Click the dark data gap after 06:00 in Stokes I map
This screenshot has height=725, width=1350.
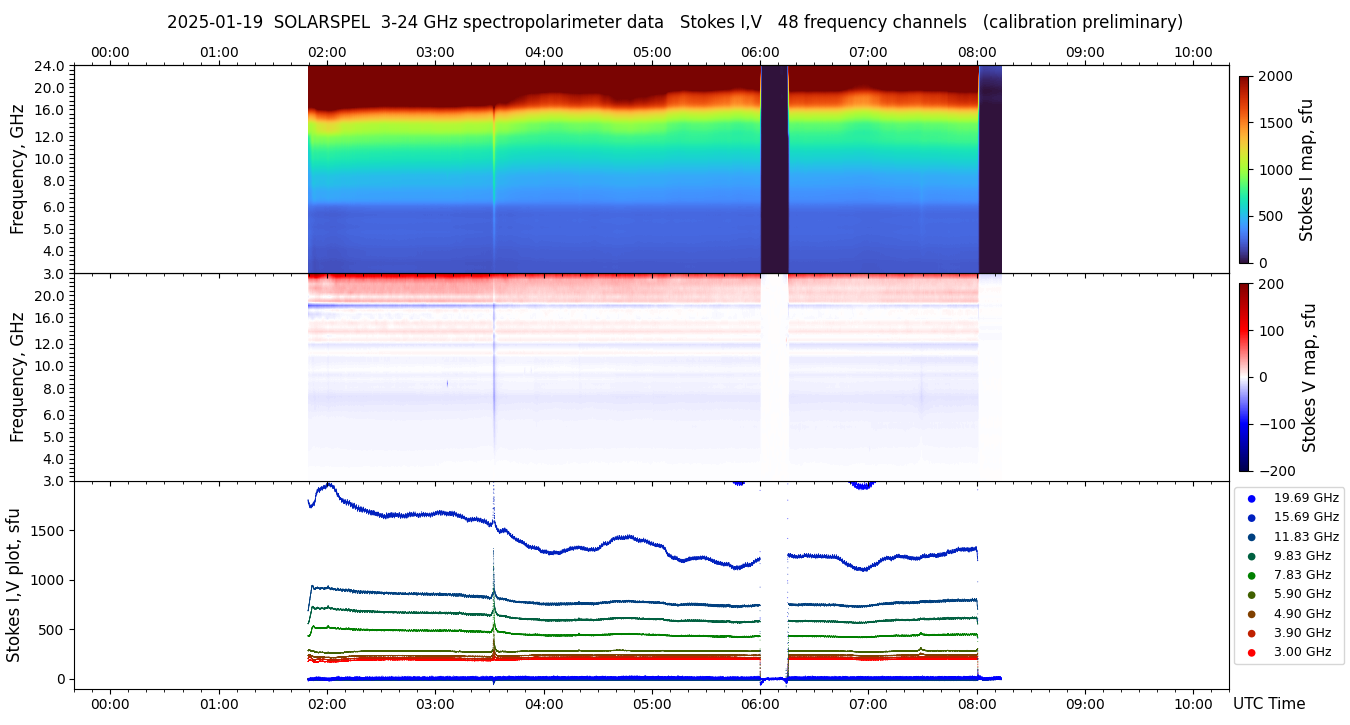(774, 169)
